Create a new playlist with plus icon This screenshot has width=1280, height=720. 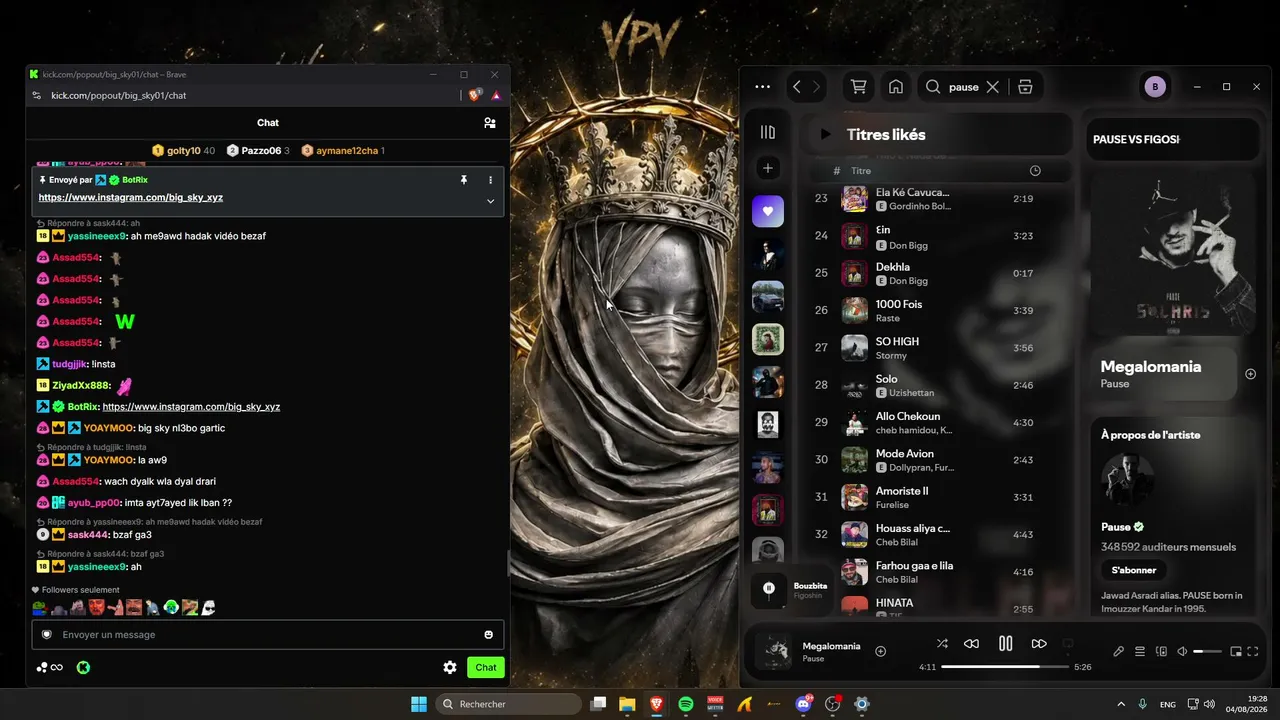click(768, 168)
